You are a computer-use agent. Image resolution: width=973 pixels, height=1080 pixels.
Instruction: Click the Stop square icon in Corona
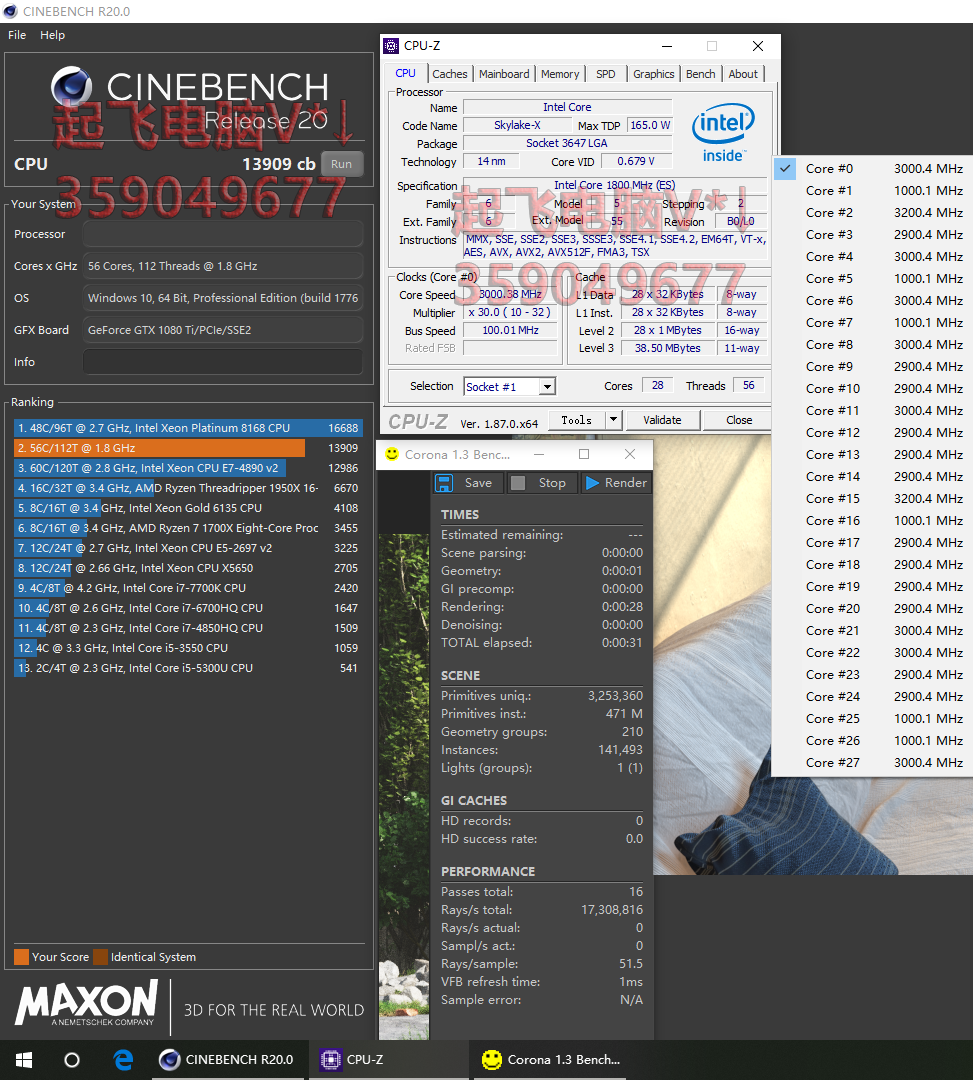pyautogui.click(x=518, y=483)
